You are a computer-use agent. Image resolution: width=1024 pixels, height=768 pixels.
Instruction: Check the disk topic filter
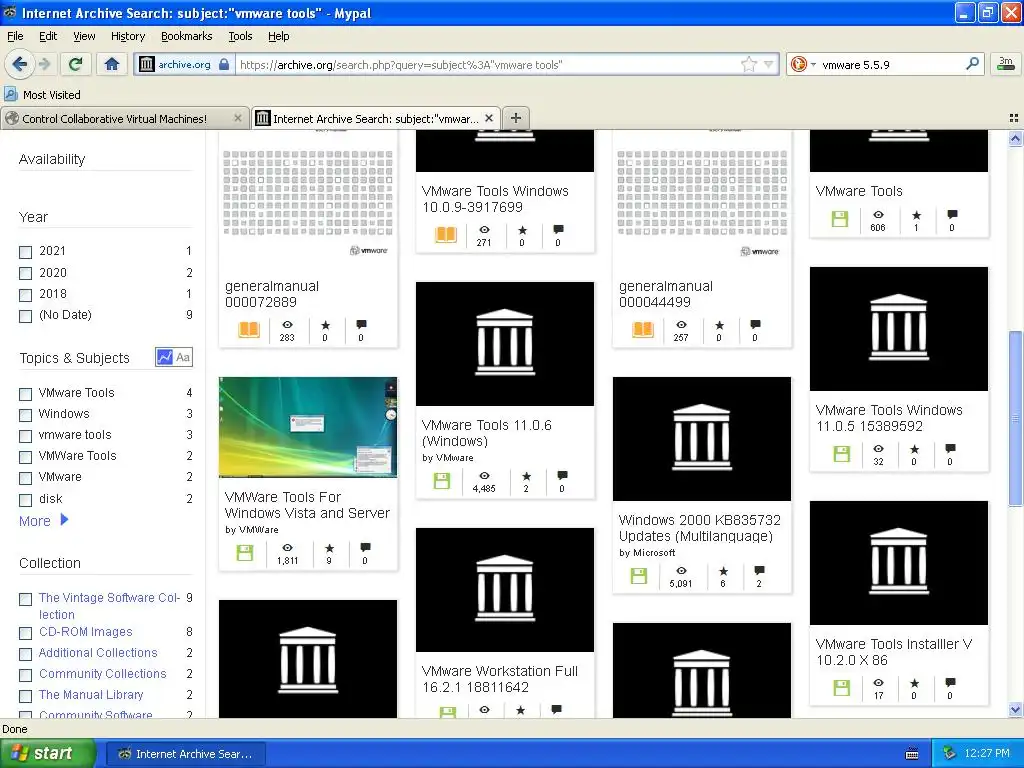[25, 500]
